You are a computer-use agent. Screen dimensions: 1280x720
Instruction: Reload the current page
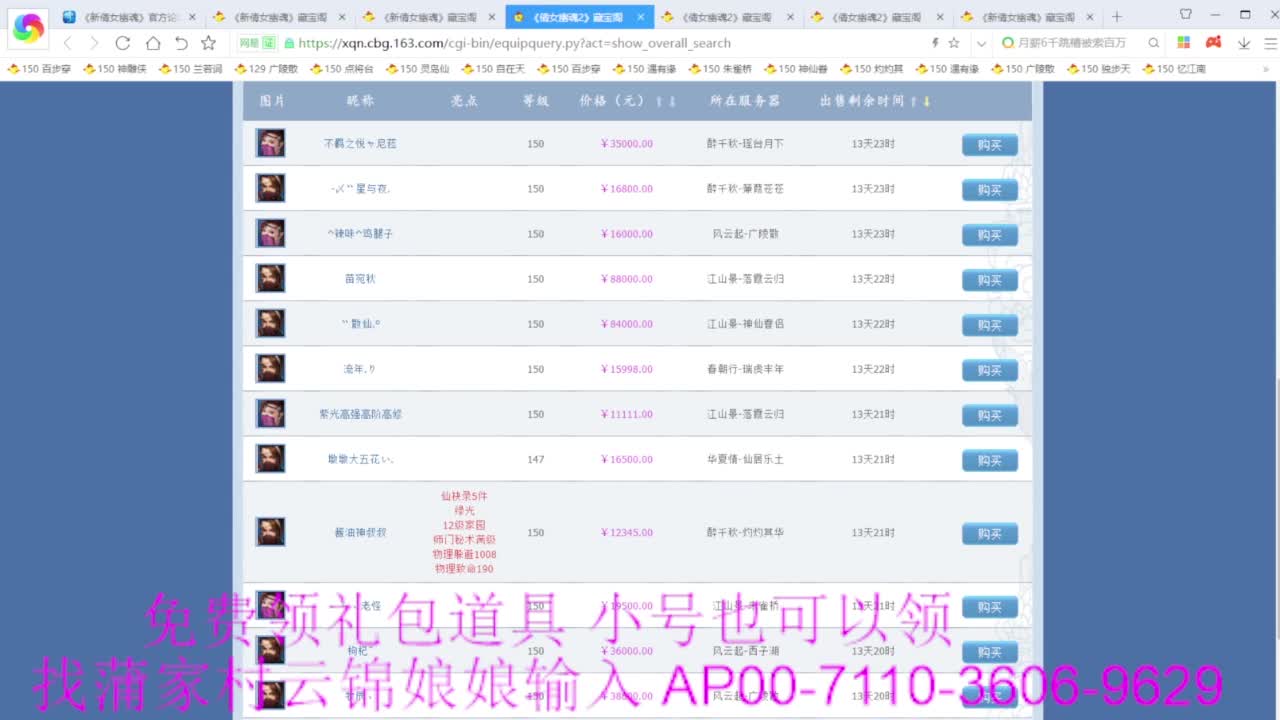pos(123,43)
